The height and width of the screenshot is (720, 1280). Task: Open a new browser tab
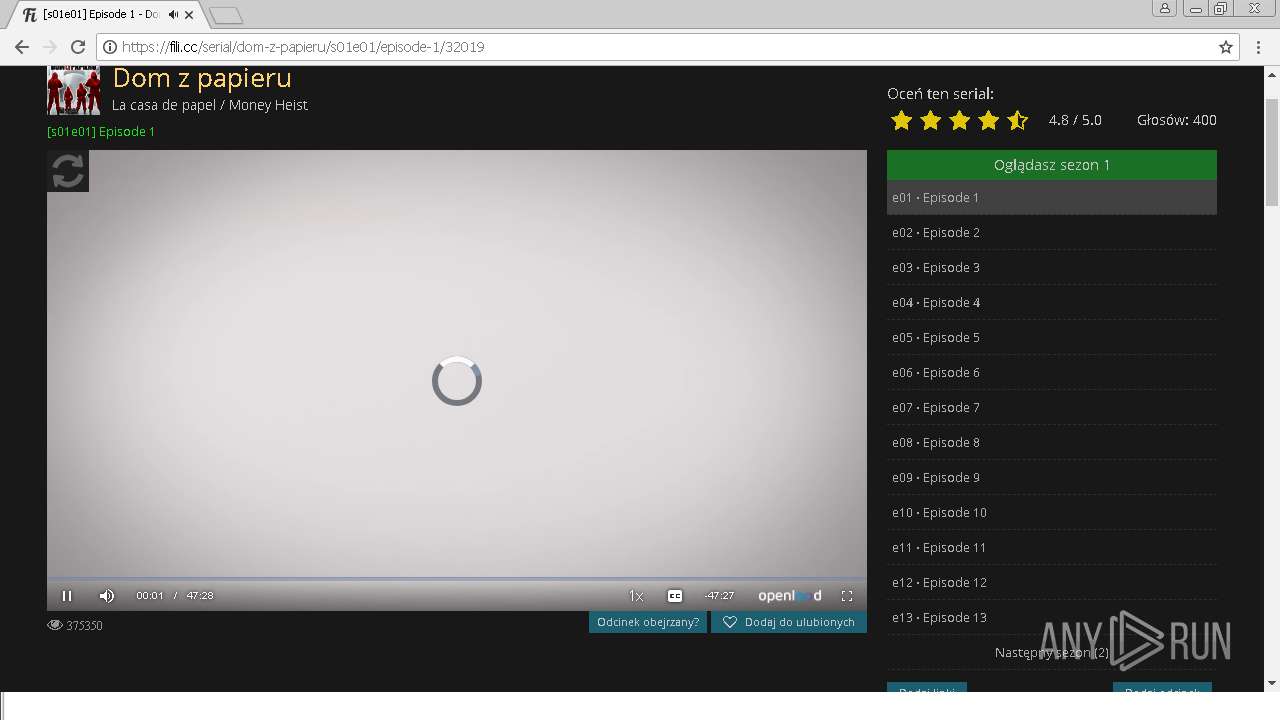click(226, 15)
